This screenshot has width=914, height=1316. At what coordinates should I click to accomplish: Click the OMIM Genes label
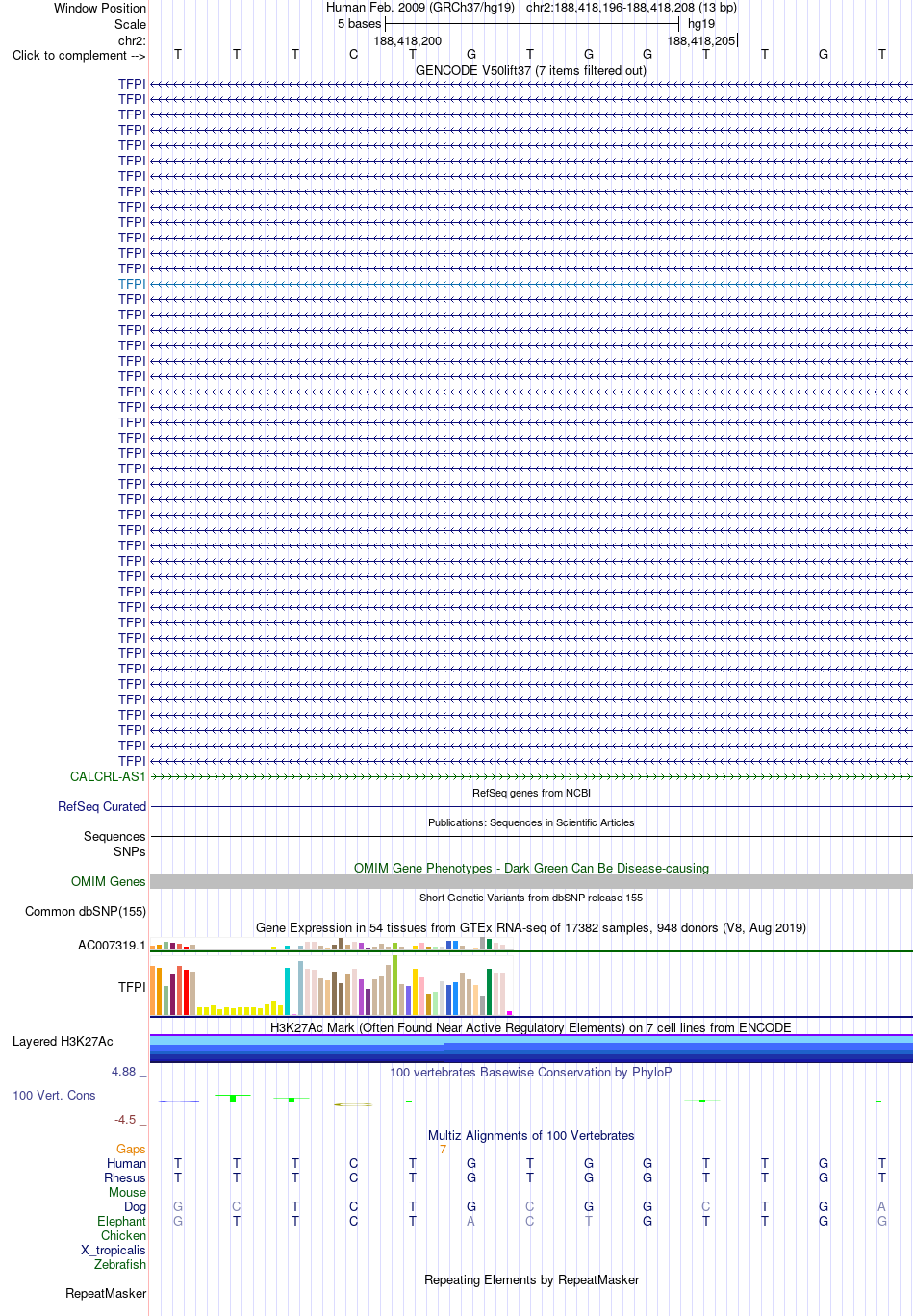click(x=109, y=881)
